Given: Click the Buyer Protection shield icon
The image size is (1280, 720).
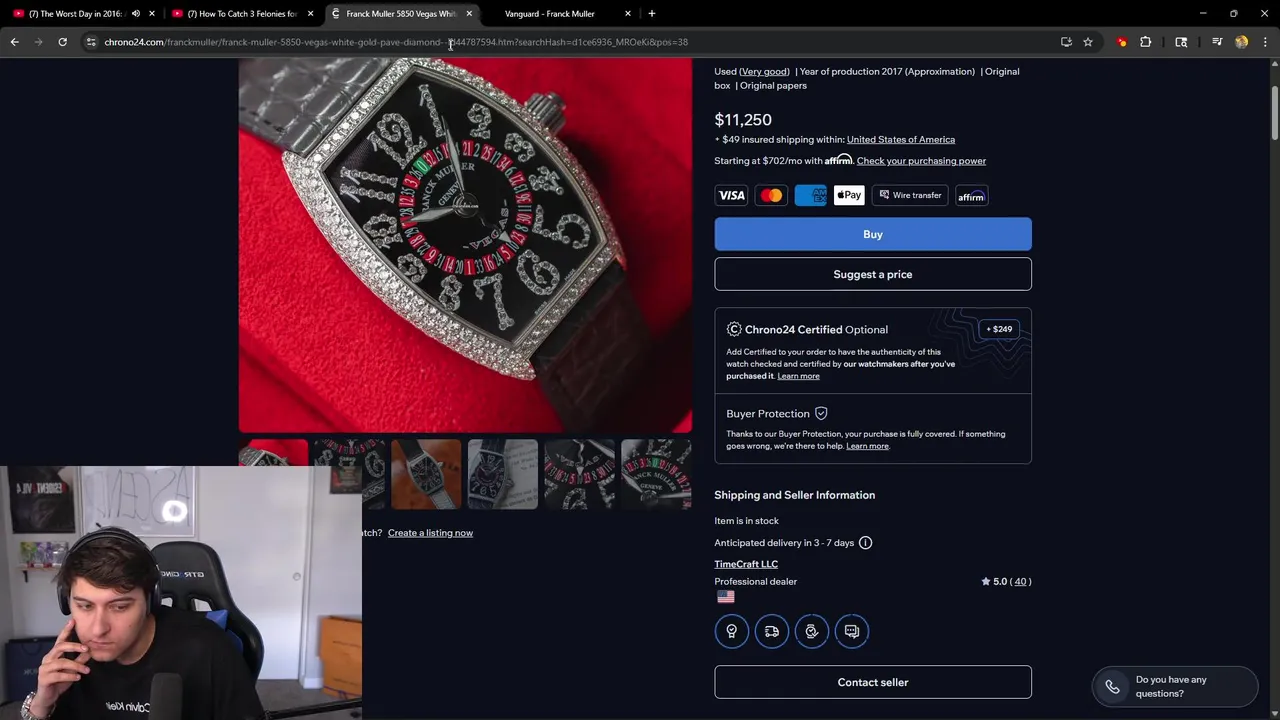Looking at the screenshot, I should (x=821, y=413).
